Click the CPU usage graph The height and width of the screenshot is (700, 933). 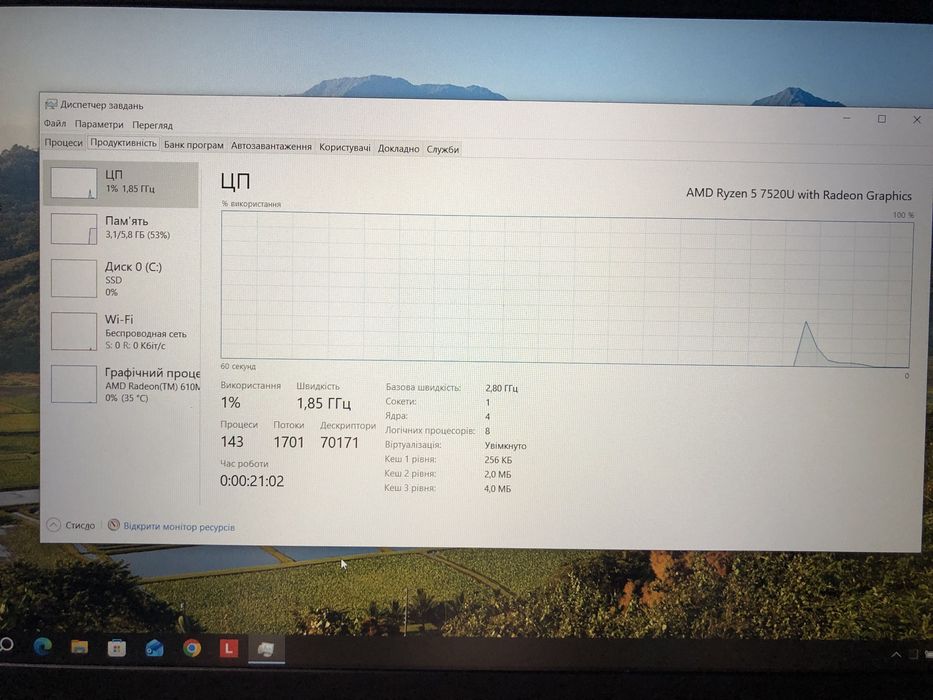click(565, 290)
